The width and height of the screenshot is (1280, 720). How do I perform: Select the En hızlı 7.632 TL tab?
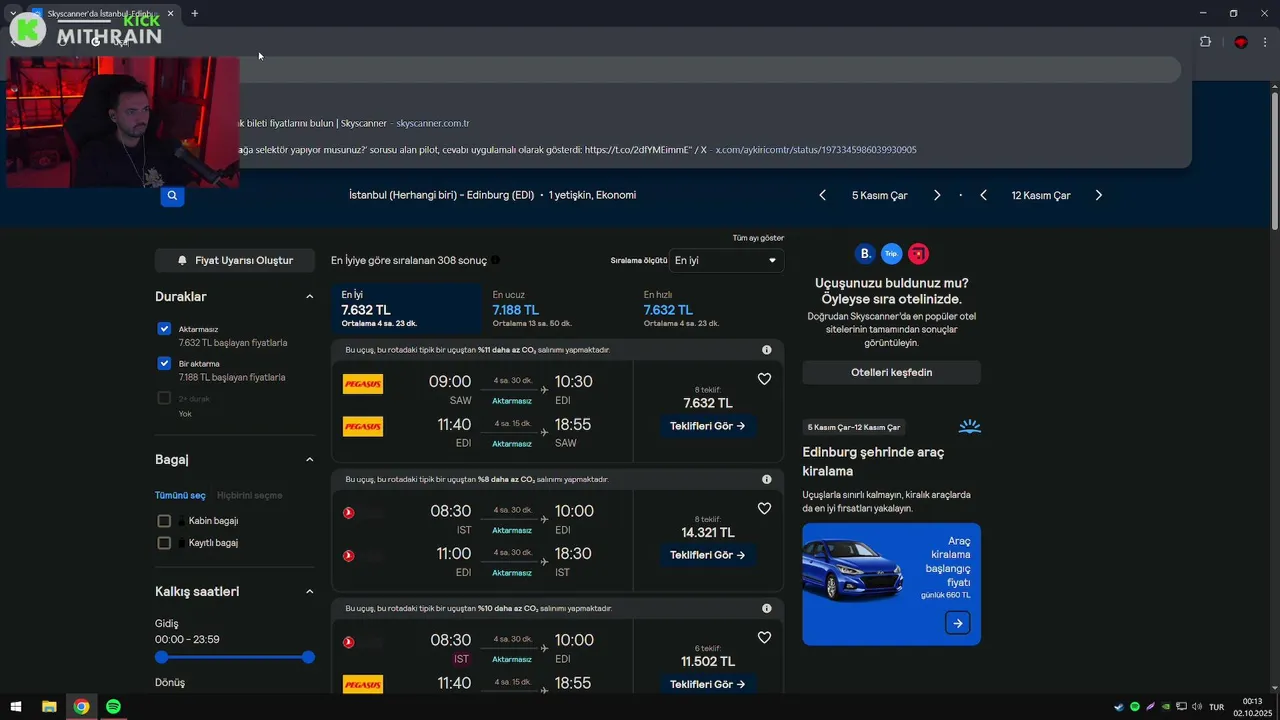point(708,309)
